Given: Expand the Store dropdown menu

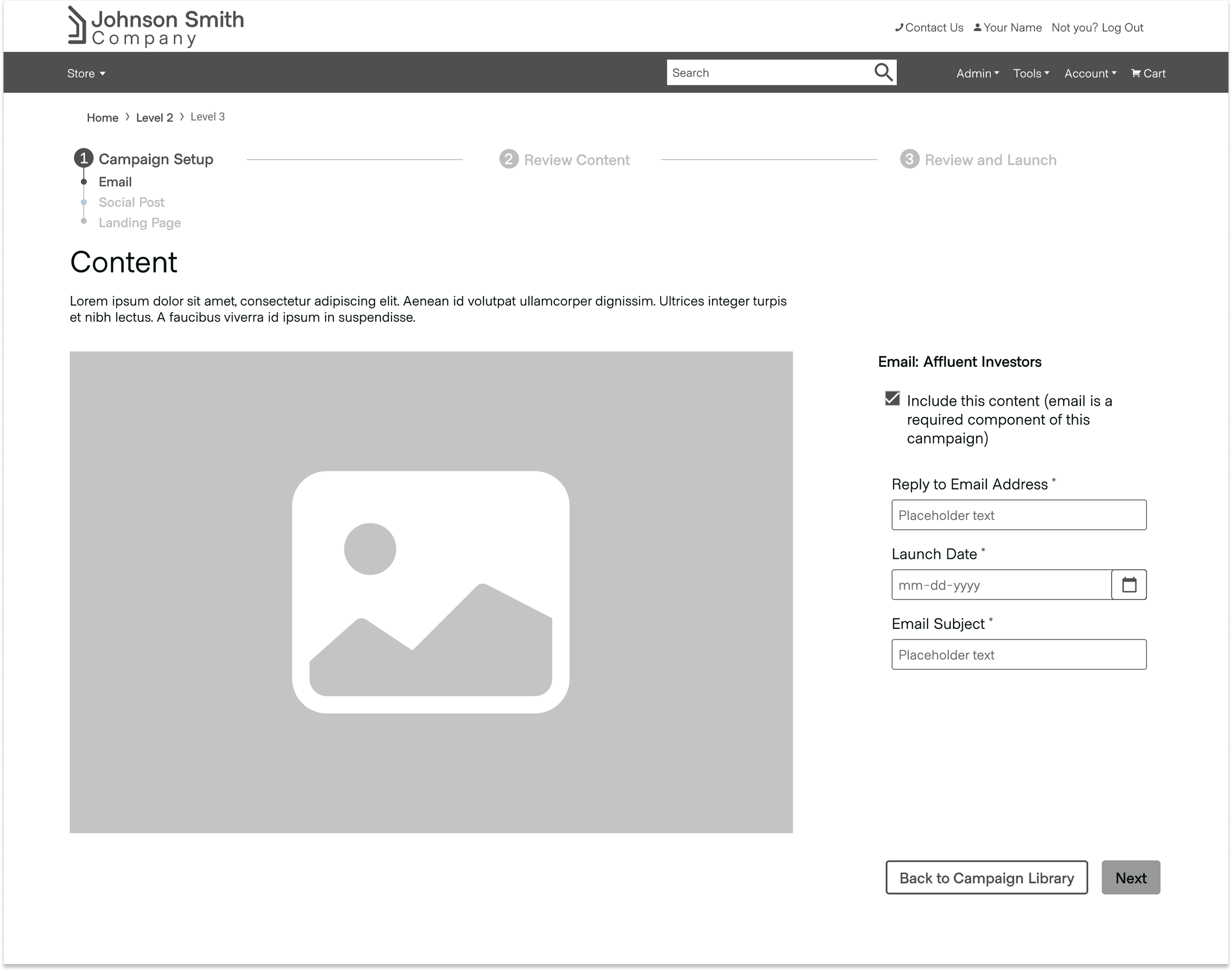Looking at the screenshot, I should [86, 73].
